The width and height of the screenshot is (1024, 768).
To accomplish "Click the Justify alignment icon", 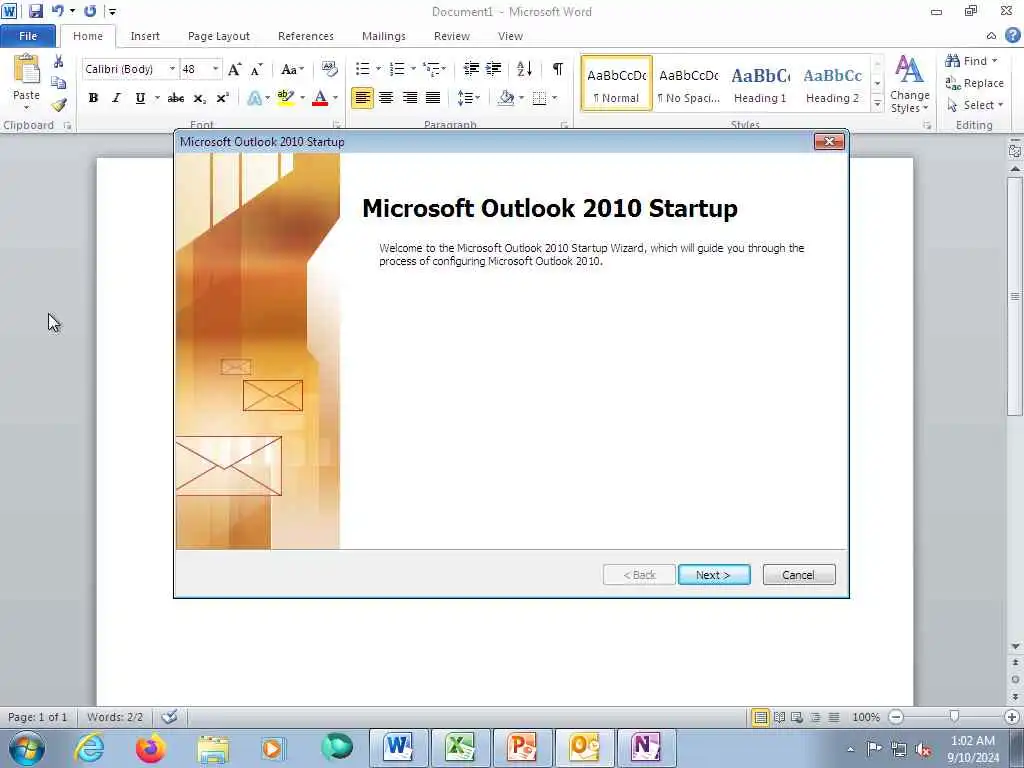I will coord(433,98).
